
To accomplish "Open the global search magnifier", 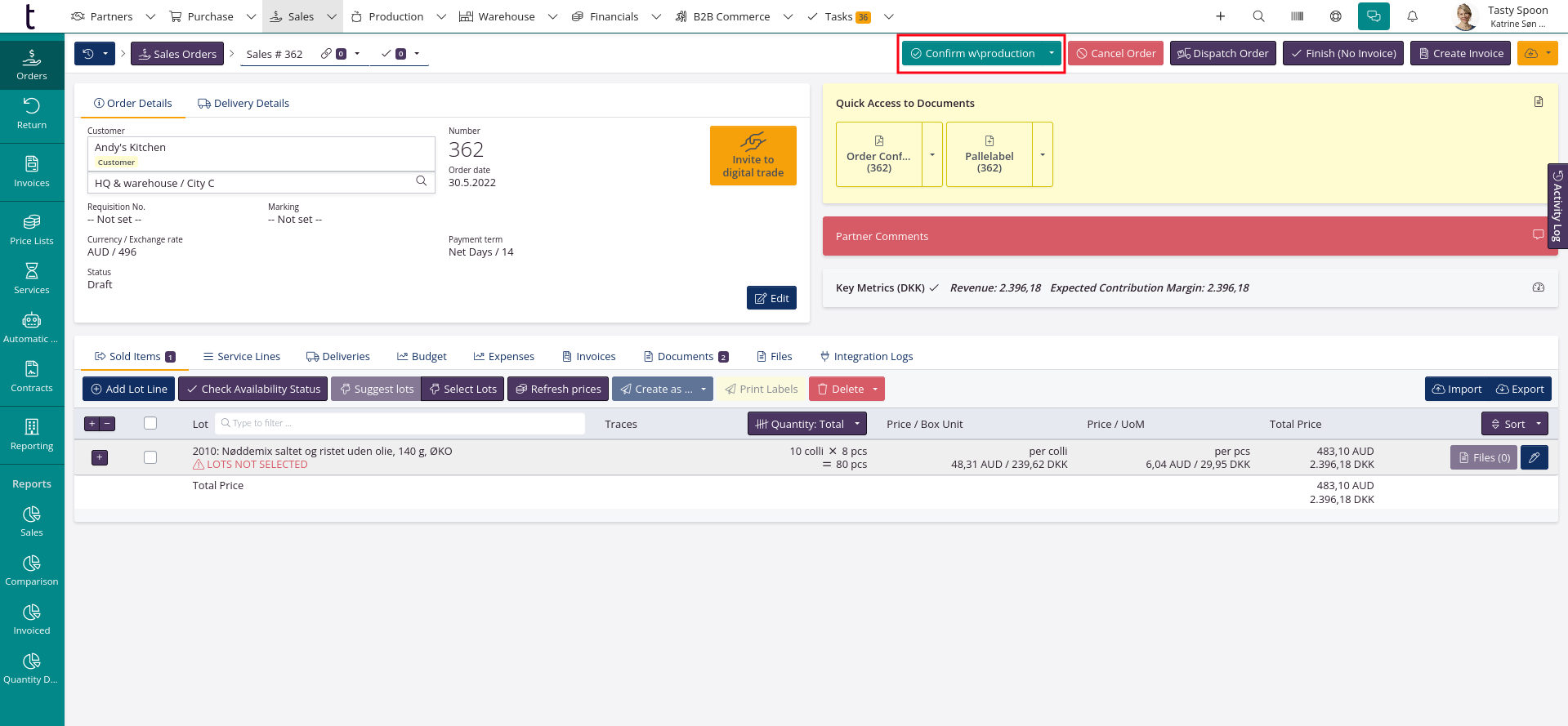I will coord(1258,16).
